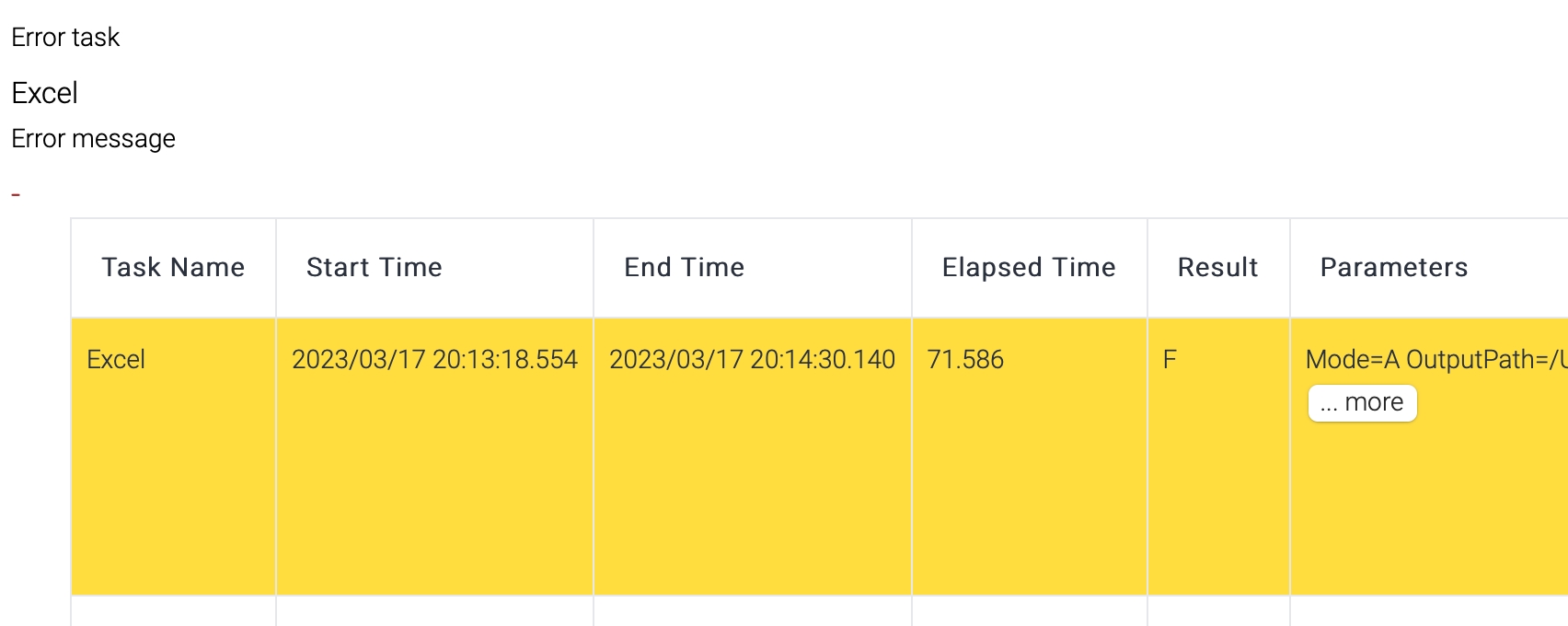Image resolution: width=1568 pixels, height=626 pixels.
Task: Click the empty cell below the end time value
Action: (752, 611)
